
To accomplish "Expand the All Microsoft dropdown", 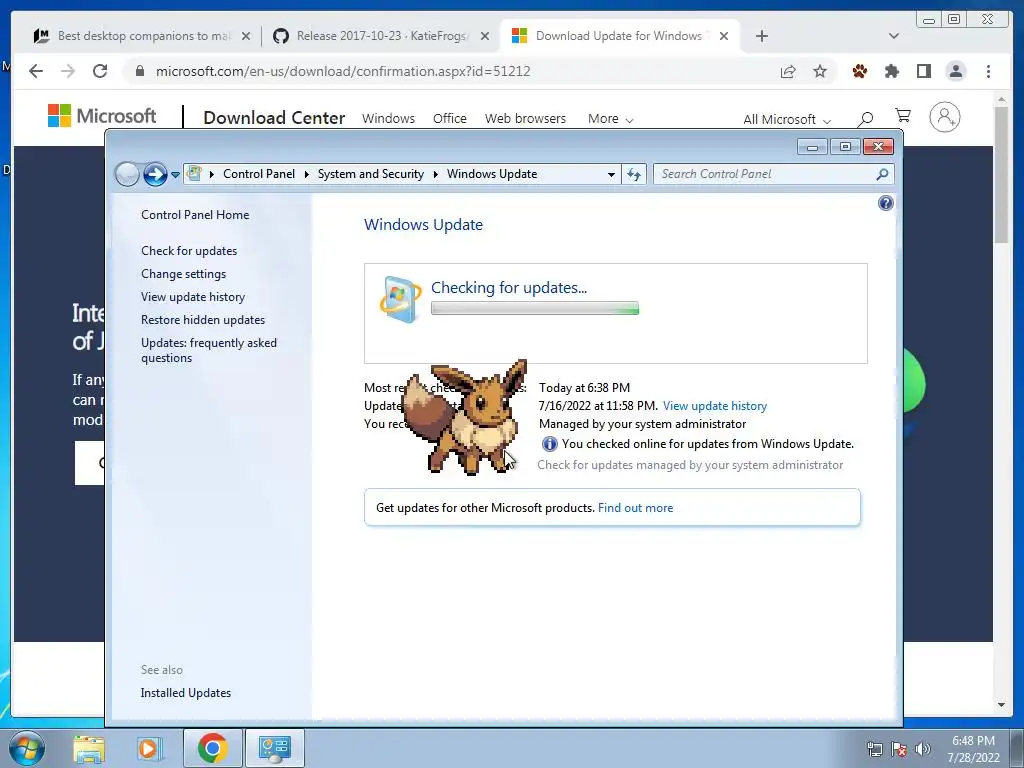I will 787,120.
